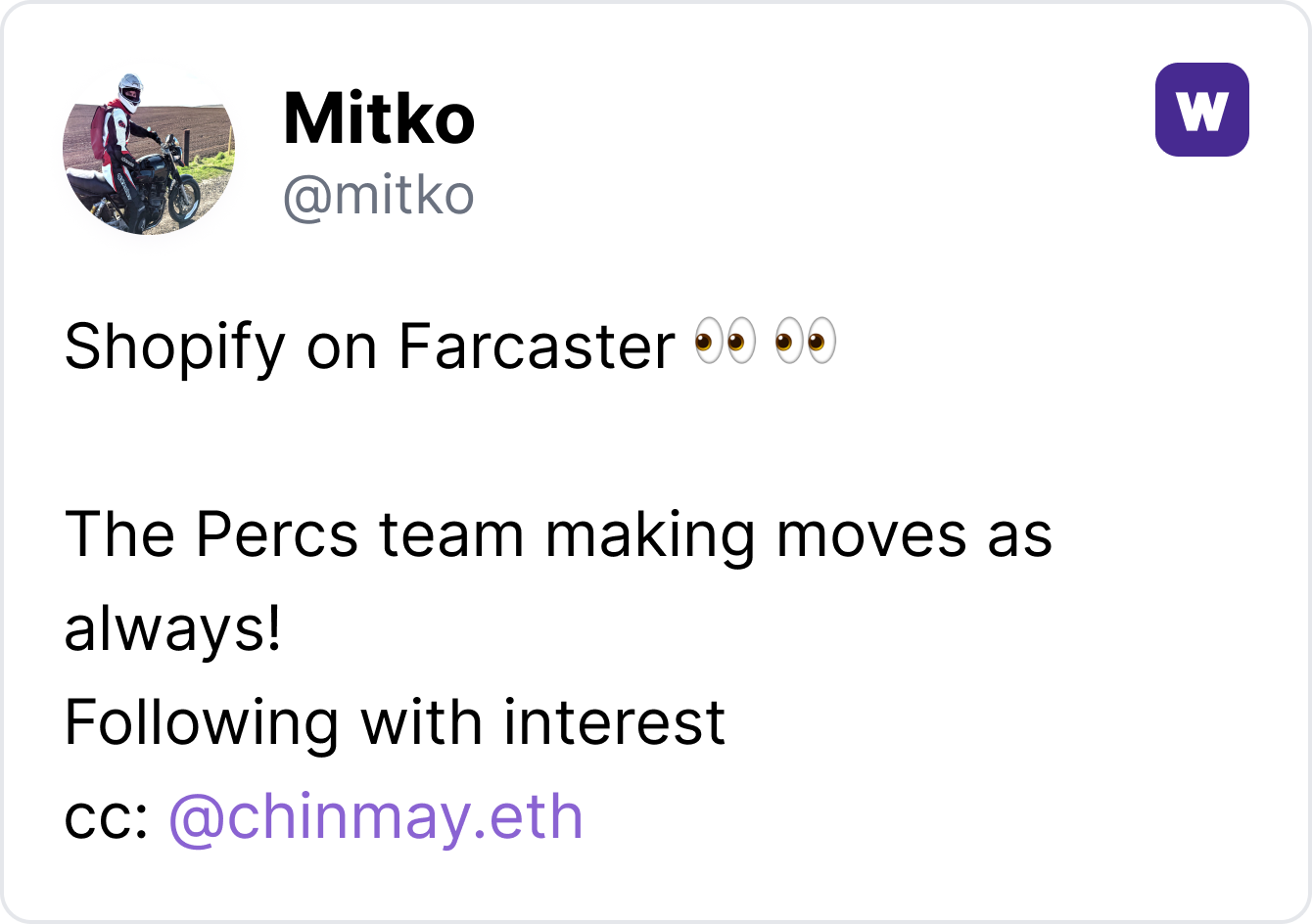Click the word 'team' in the post
Screen dimensions: 1312x924
pyautogui.click(x=451, y=535)
